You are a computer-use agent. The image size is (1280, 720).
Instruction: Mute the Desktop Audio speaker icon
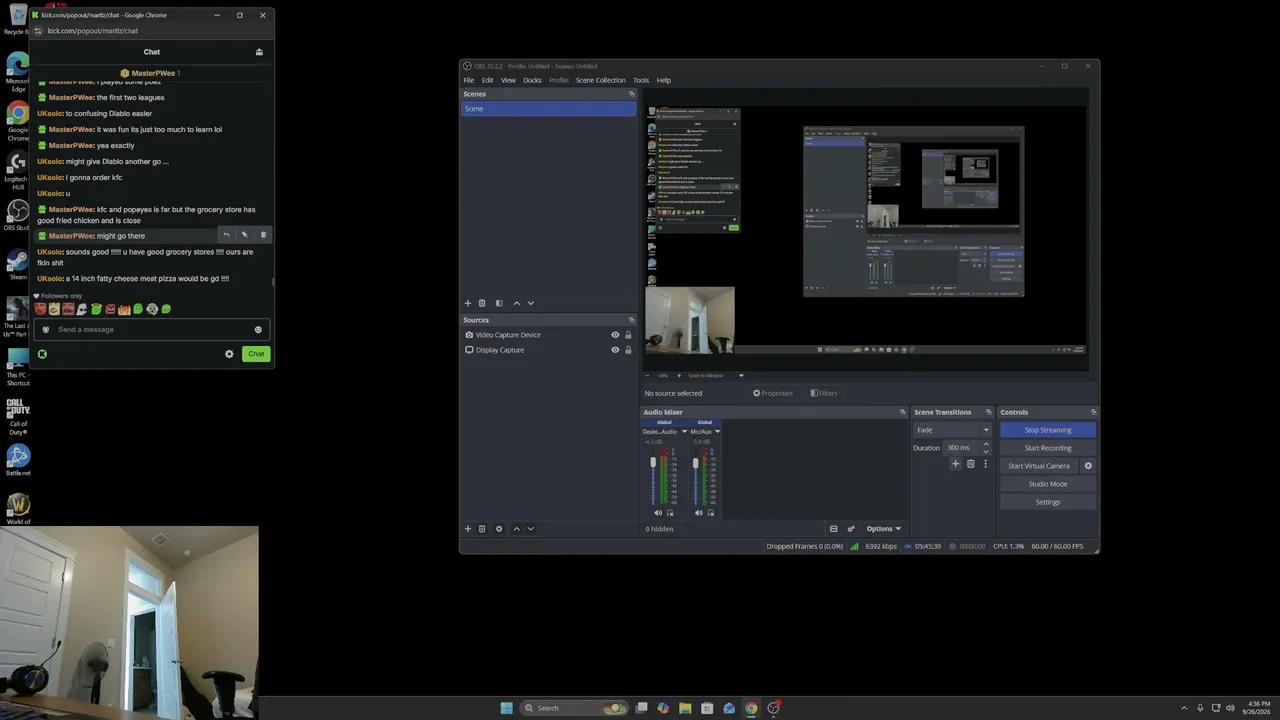tap(658, 513)
